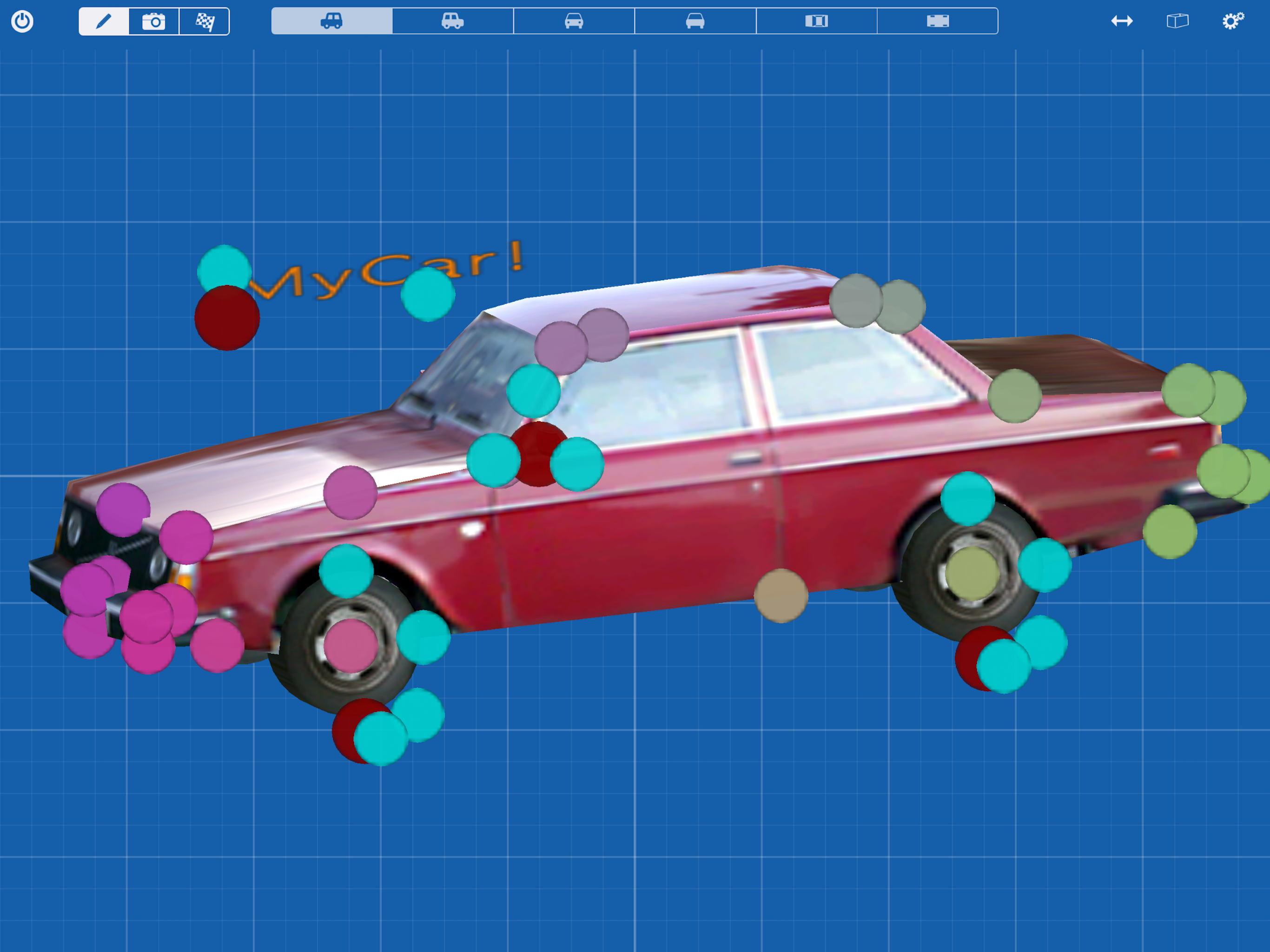Select the pencil edit mode
This screenshot has height=952, width=1270.
[x=104, y=22]
